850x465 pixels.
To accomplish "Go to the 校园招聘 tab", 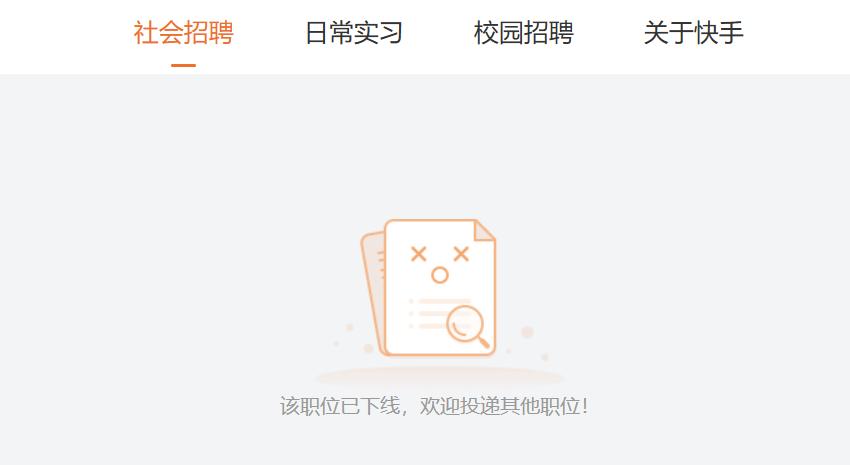I will tap(524, 33).
